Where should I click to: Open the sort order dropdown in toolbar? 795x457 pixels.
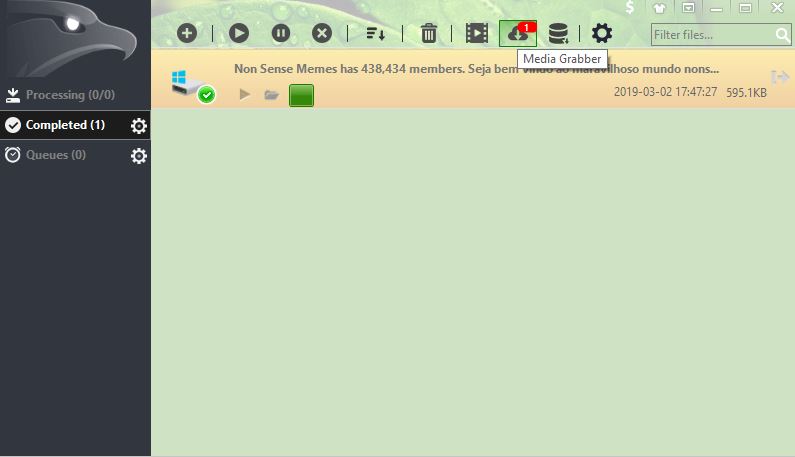point(375,34)
